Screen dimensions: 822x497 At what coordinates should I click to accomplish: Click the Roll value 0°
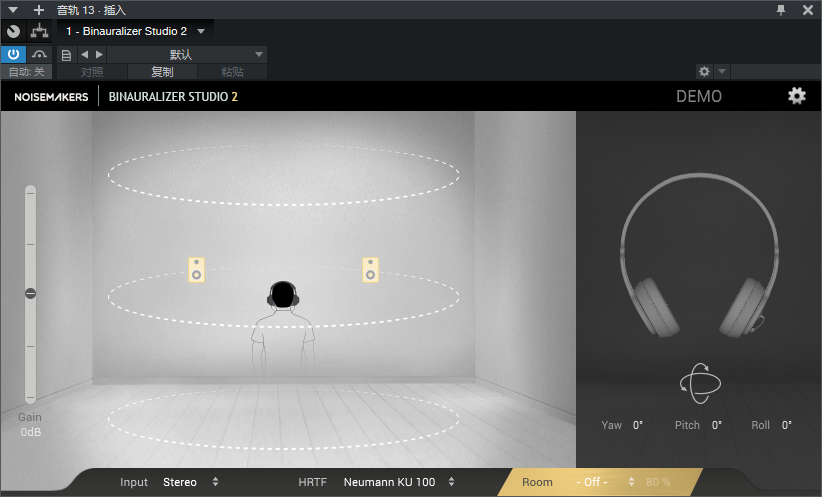786,425
